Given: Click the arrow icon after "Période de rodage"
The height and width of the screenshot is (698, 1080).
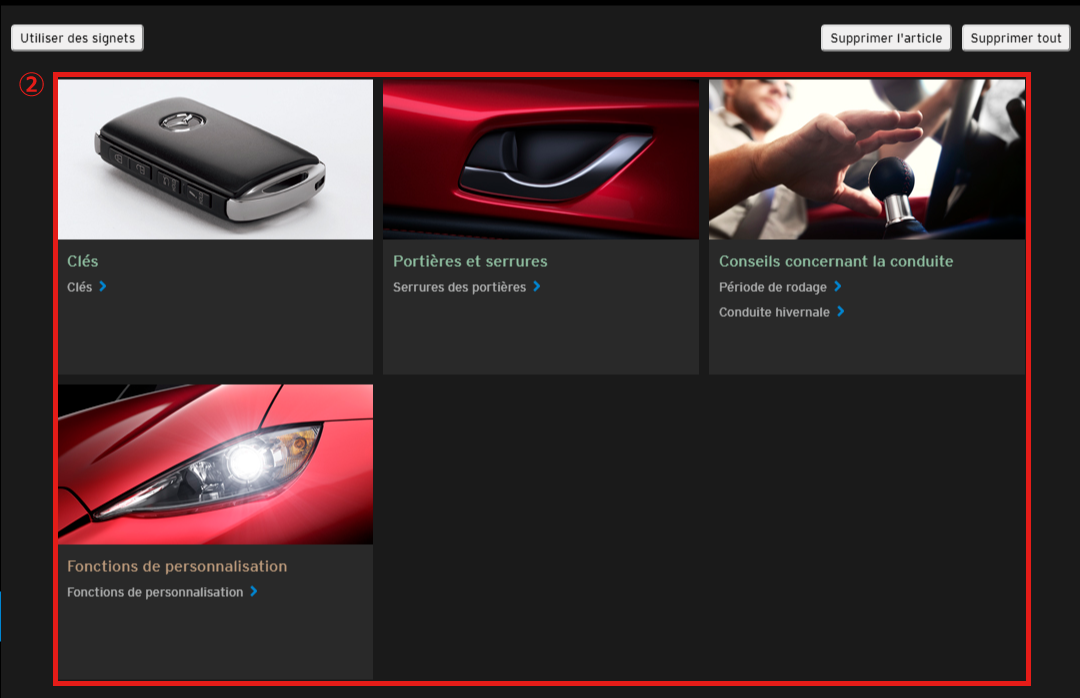Looking at the screenshot, I should pos(838,286).
